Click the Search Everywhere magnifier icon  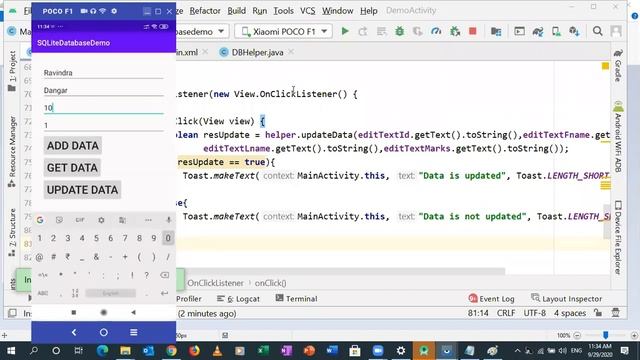click(x=598, y=31)
